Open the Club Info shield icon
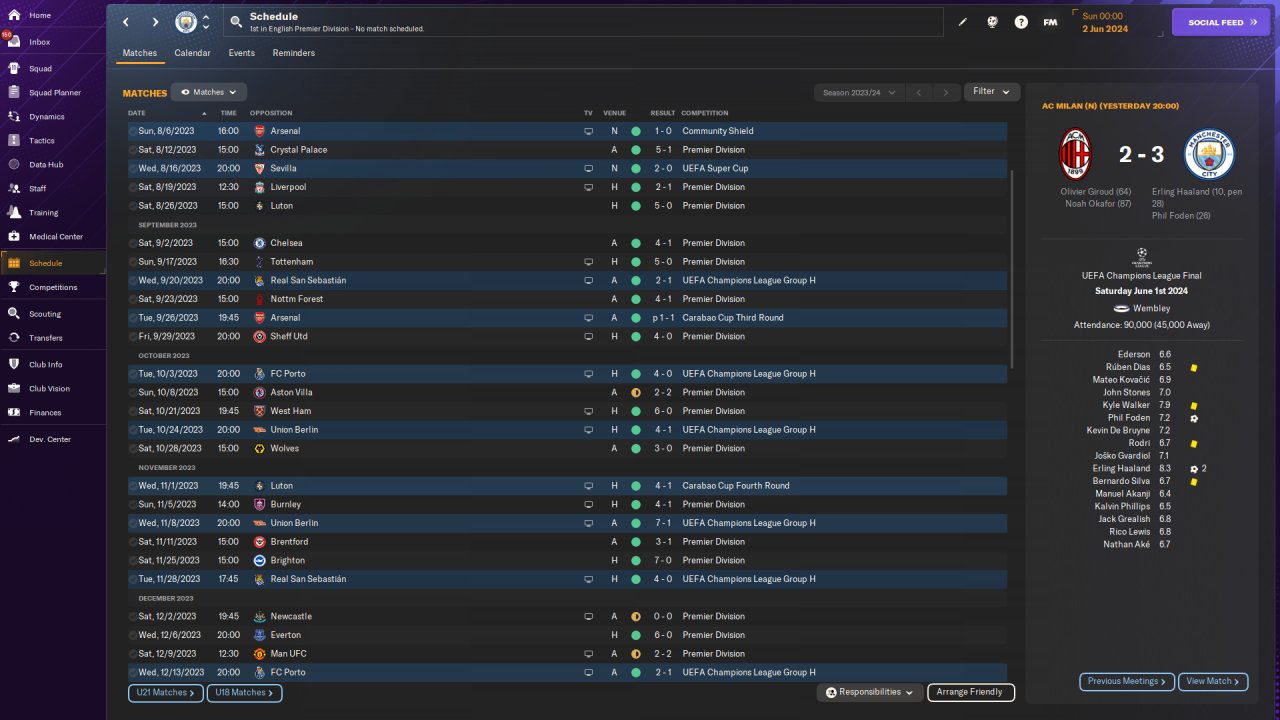Screen dimensions: 1280x720 click(15, 364)
